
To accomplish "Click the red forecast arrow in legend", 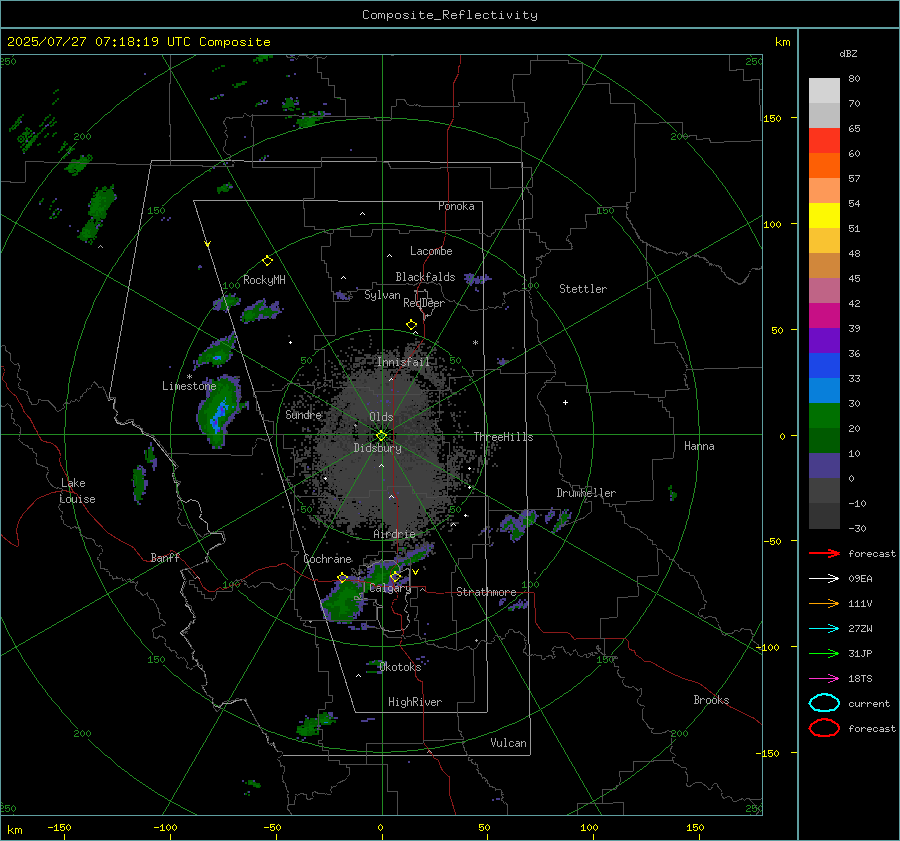I will pyautogui.click(x=824, y=553).
